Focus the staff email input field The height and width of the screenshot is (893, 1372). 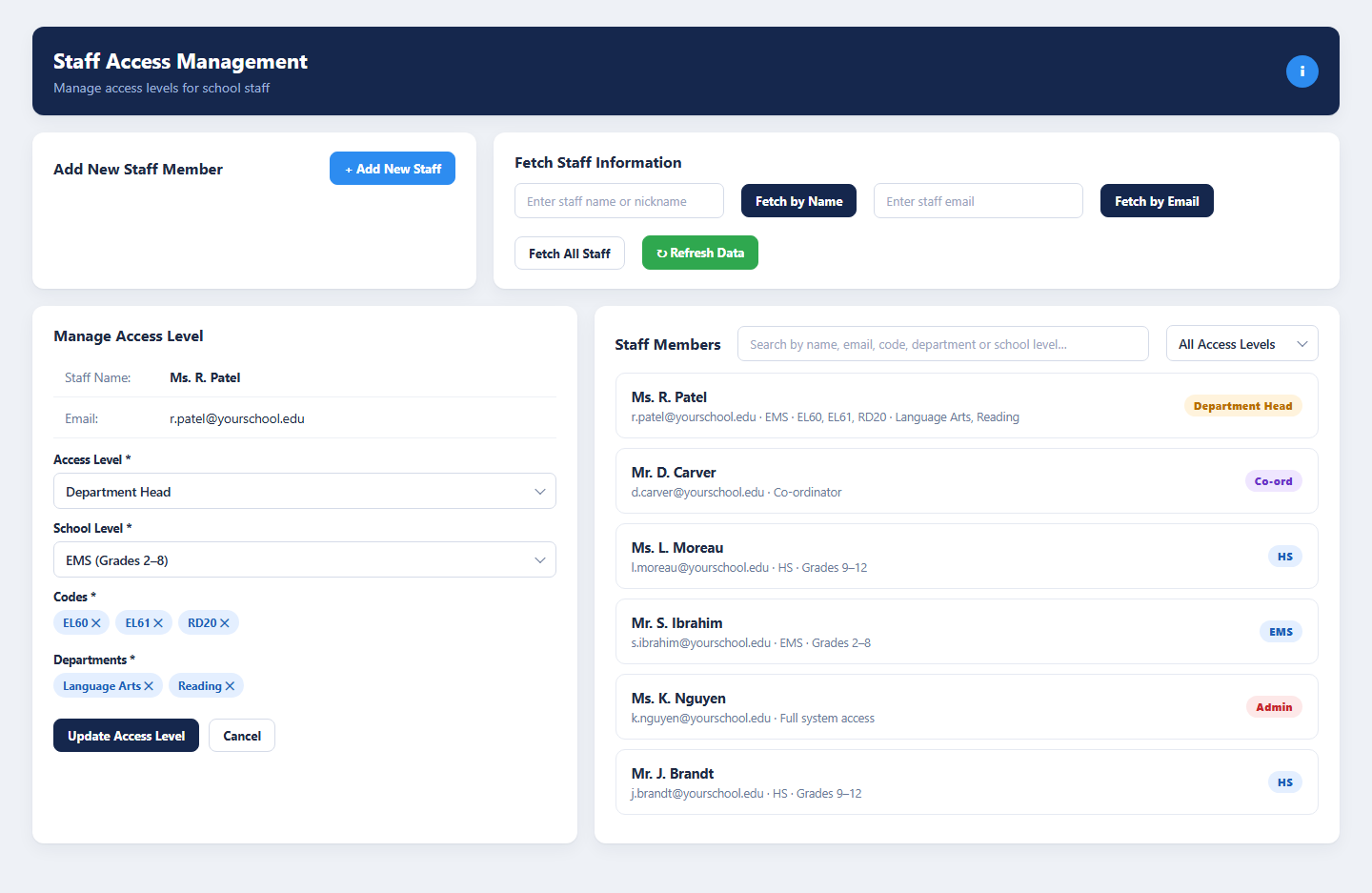(979, 201)
